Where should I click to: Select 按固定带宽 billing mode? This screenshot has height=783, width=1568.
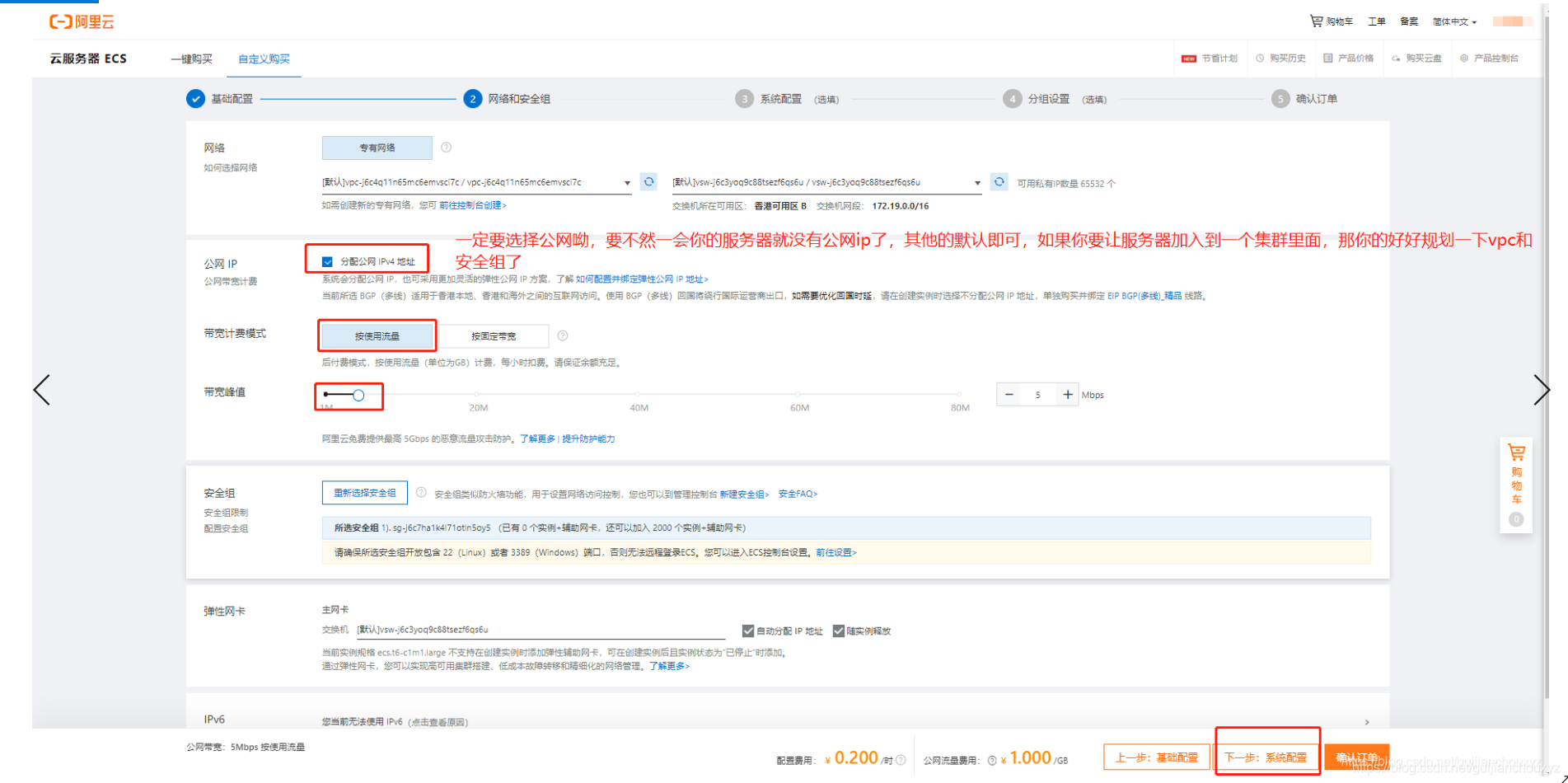494,335
